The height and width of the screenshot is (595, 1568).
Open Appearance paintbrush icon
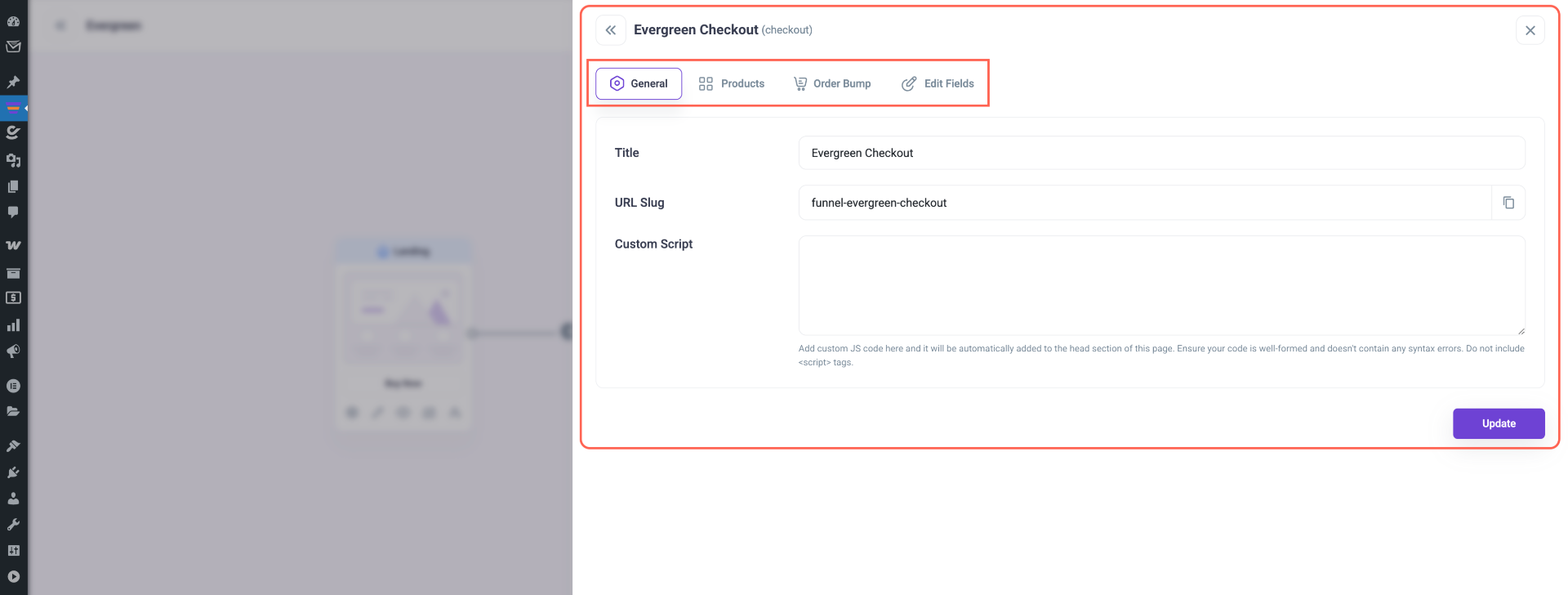click(x=13, y=445)
